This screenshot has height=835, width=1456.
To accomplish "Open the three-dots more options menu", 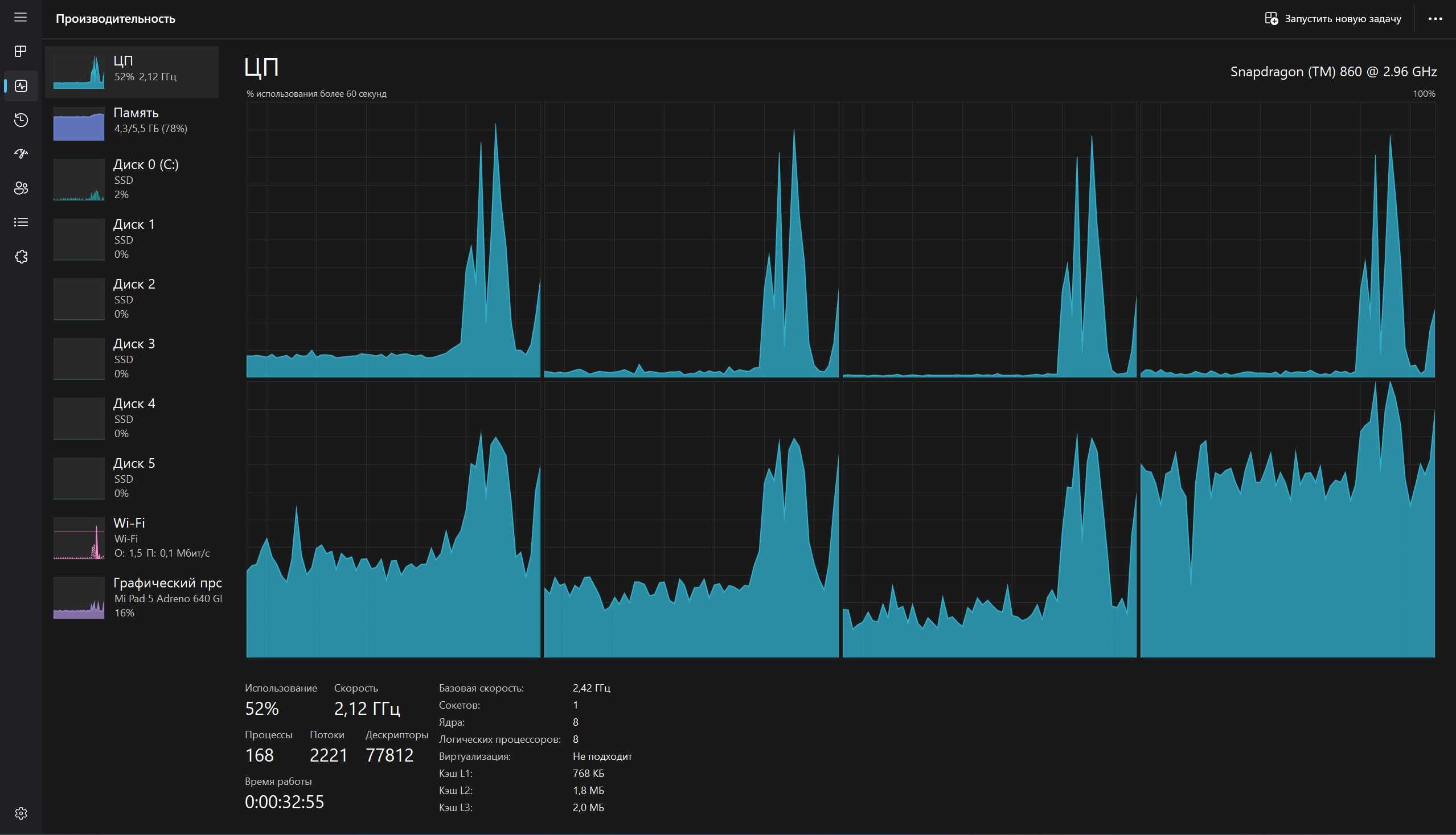I will (1435, 18).
